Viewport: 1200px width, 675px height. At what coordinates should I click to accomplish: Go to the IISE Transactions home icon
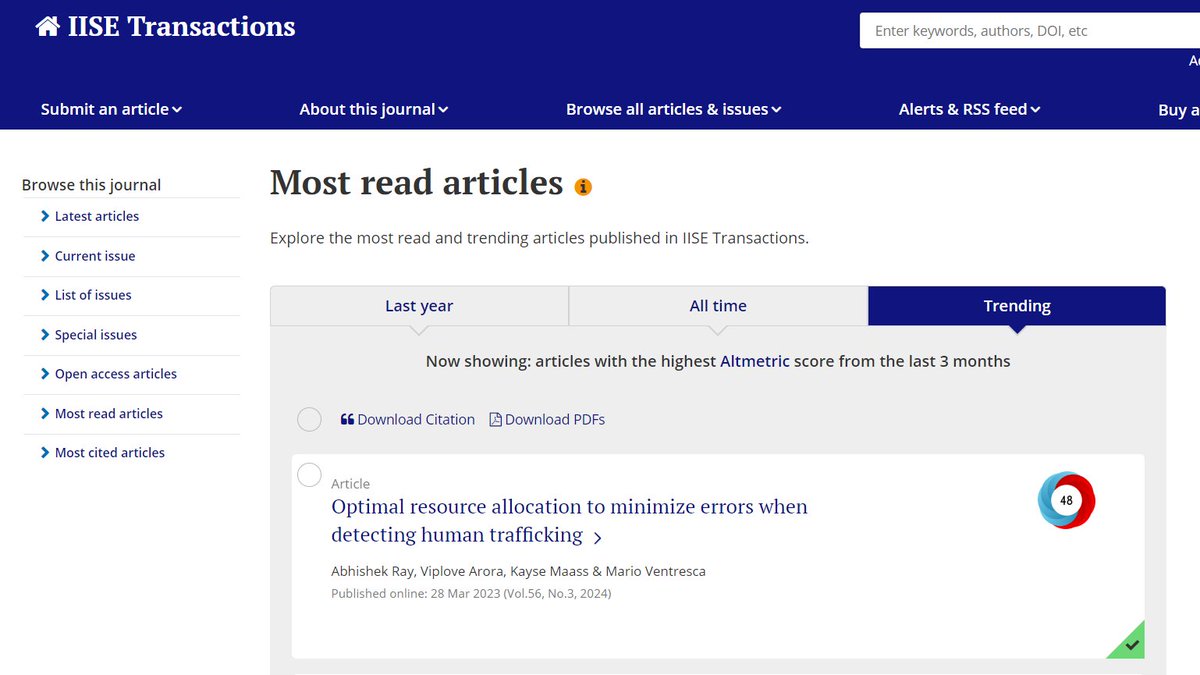47,27
